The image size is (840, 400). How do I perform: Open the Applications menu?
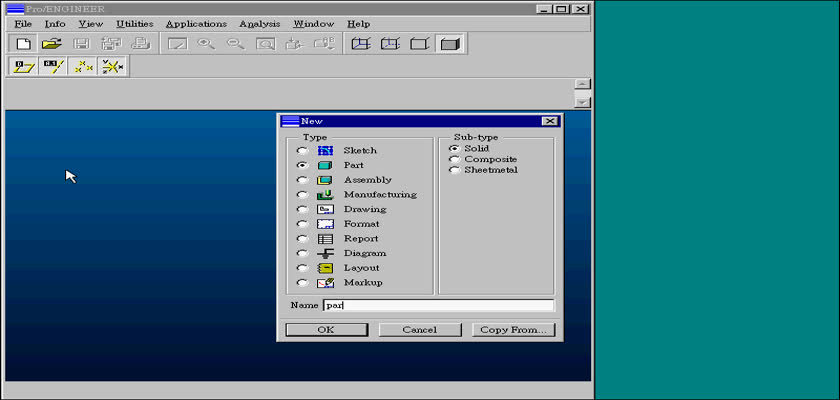(197, 24)
